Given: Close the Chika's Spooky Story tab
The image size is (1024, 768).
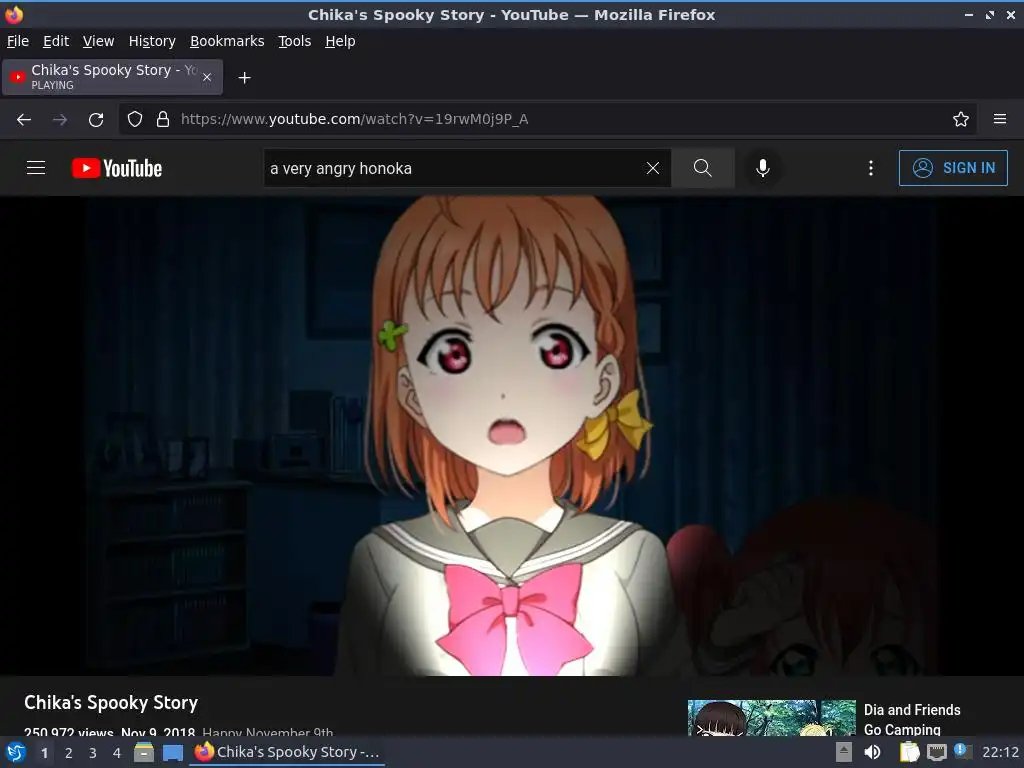Looking at the screenshot, I should (x=206, y=77).
